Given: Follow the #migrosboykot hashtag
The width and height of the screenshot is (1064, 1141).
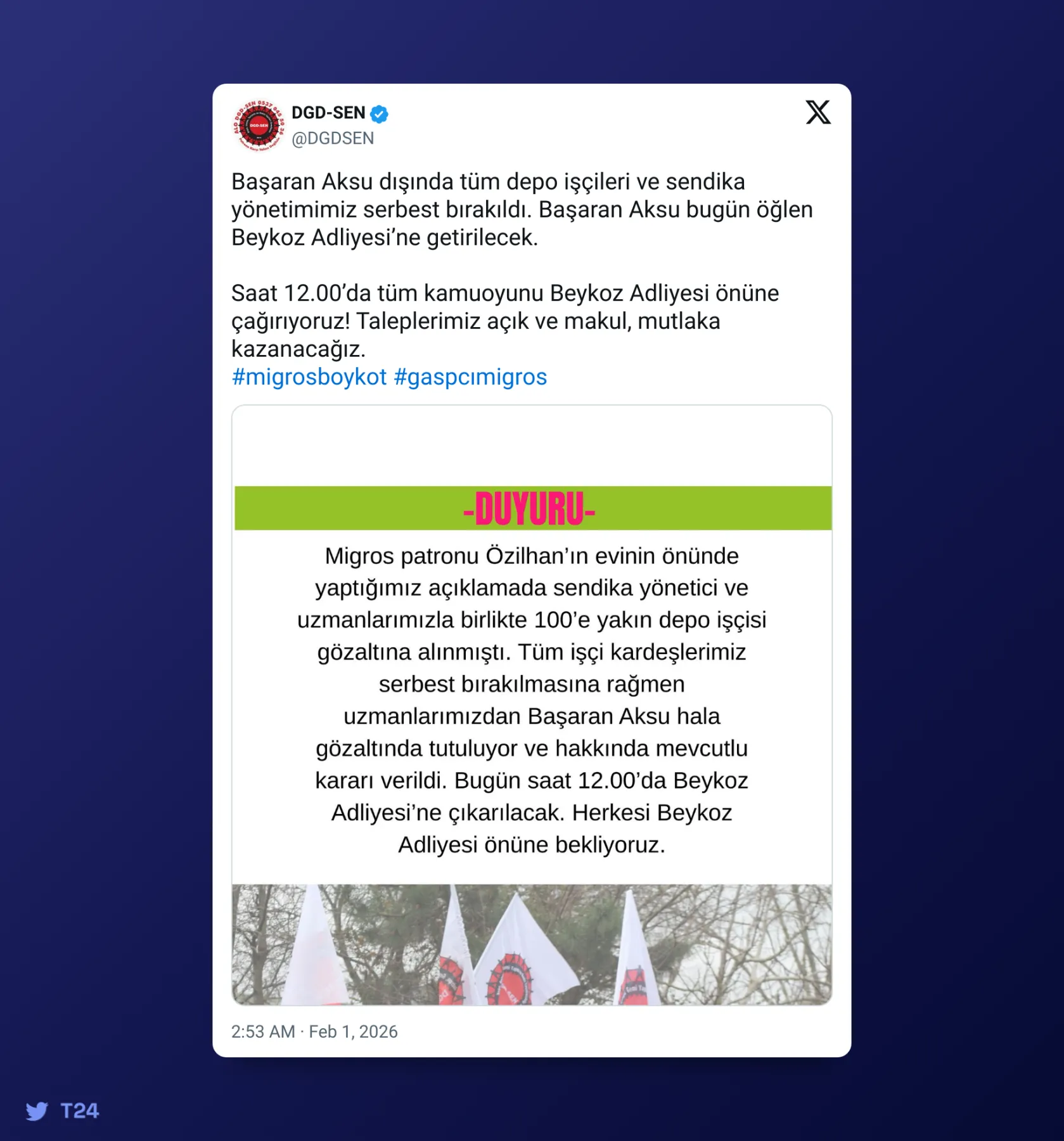Looking at the screenshot, I should 309,377.
